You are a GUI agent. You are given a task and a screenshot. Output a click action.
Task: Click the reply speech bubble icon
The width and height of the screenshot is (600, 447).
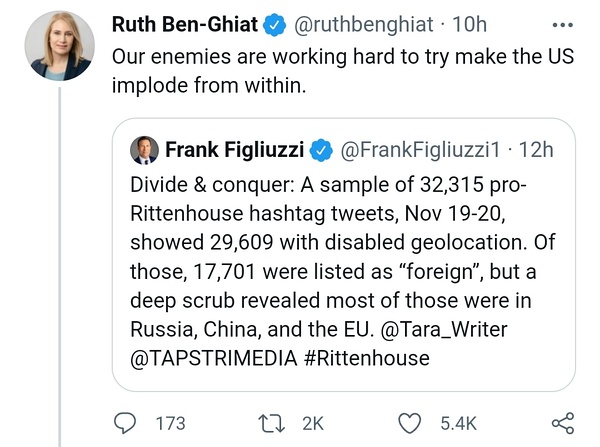point(125,423)
